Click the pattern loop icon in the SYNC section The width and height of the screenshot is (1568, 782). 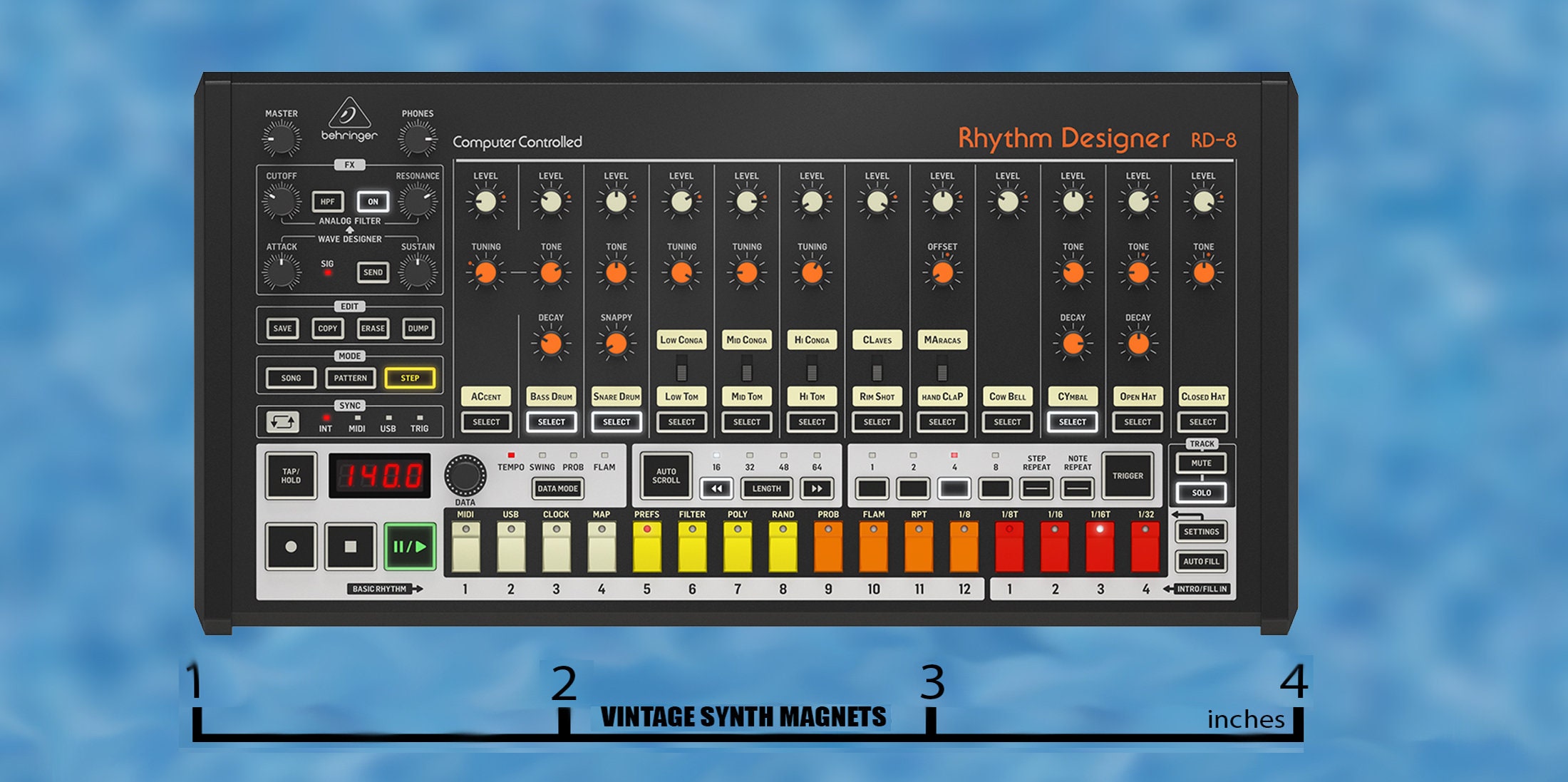coord(284,422)
